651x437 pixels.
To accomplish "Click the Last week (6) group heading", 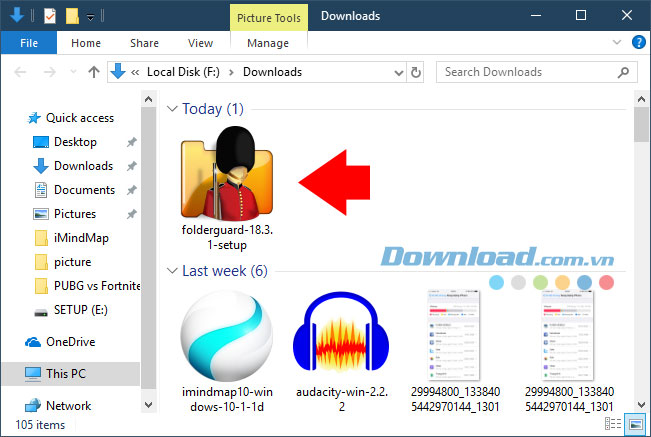I will point(225,271).
